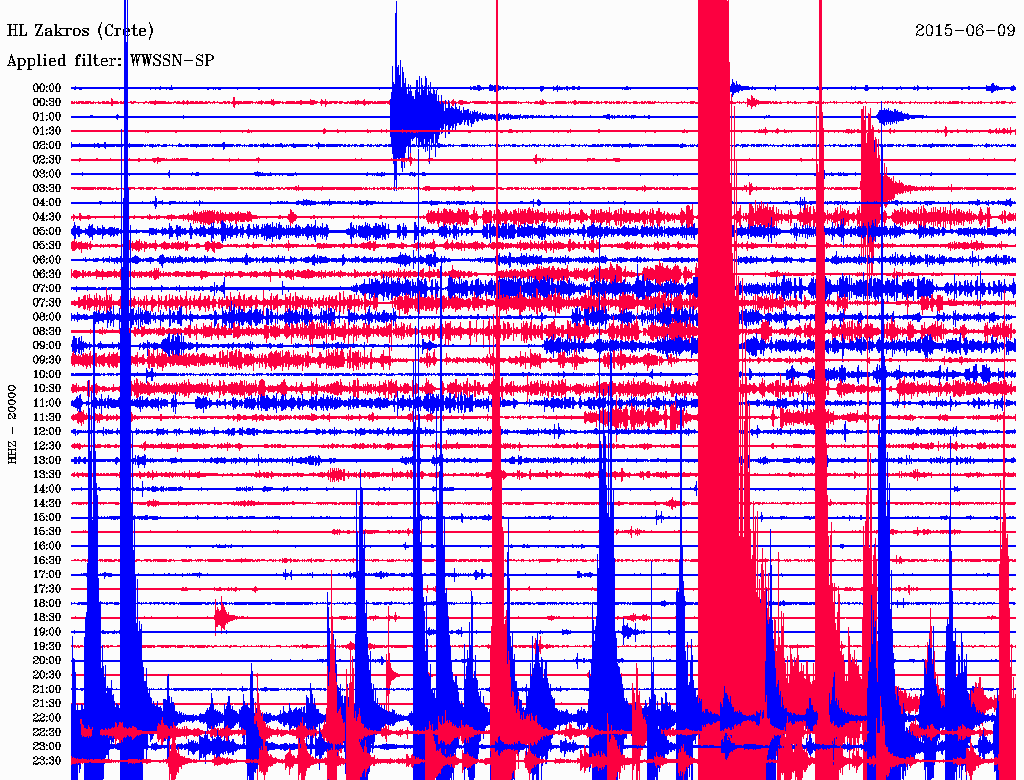
Task: Click the 'Applied filter: WWSSN-SP' label
Action: click(x=110, y=61)
